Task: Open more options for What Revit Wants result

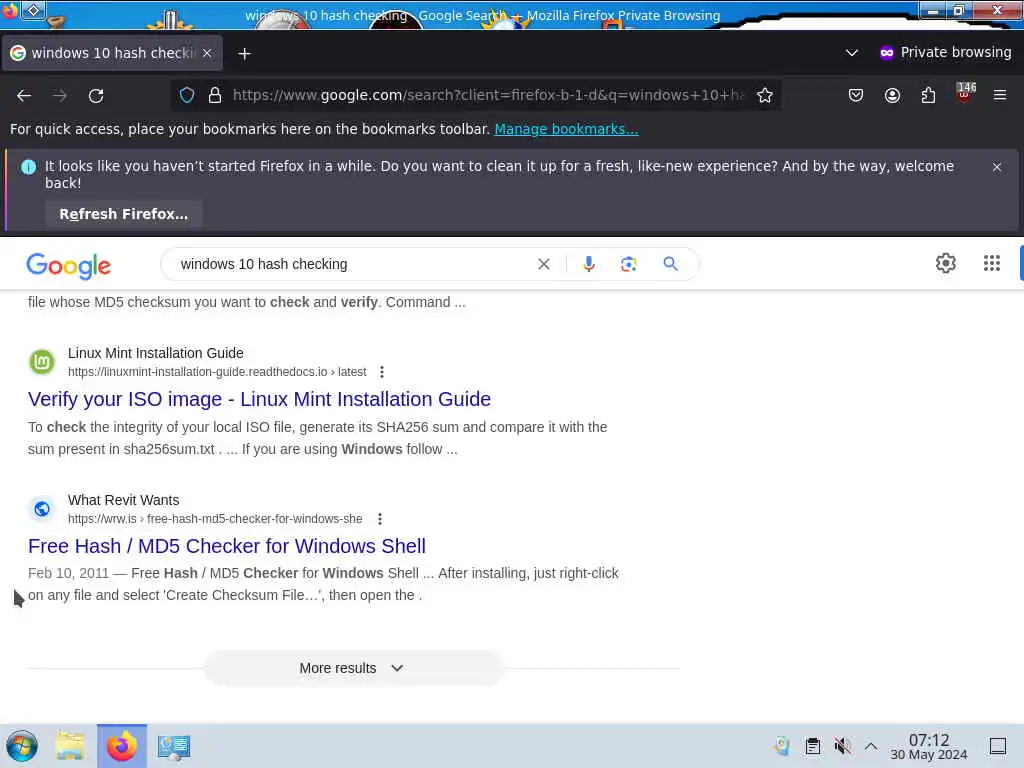Action: (x=379, y=519)
